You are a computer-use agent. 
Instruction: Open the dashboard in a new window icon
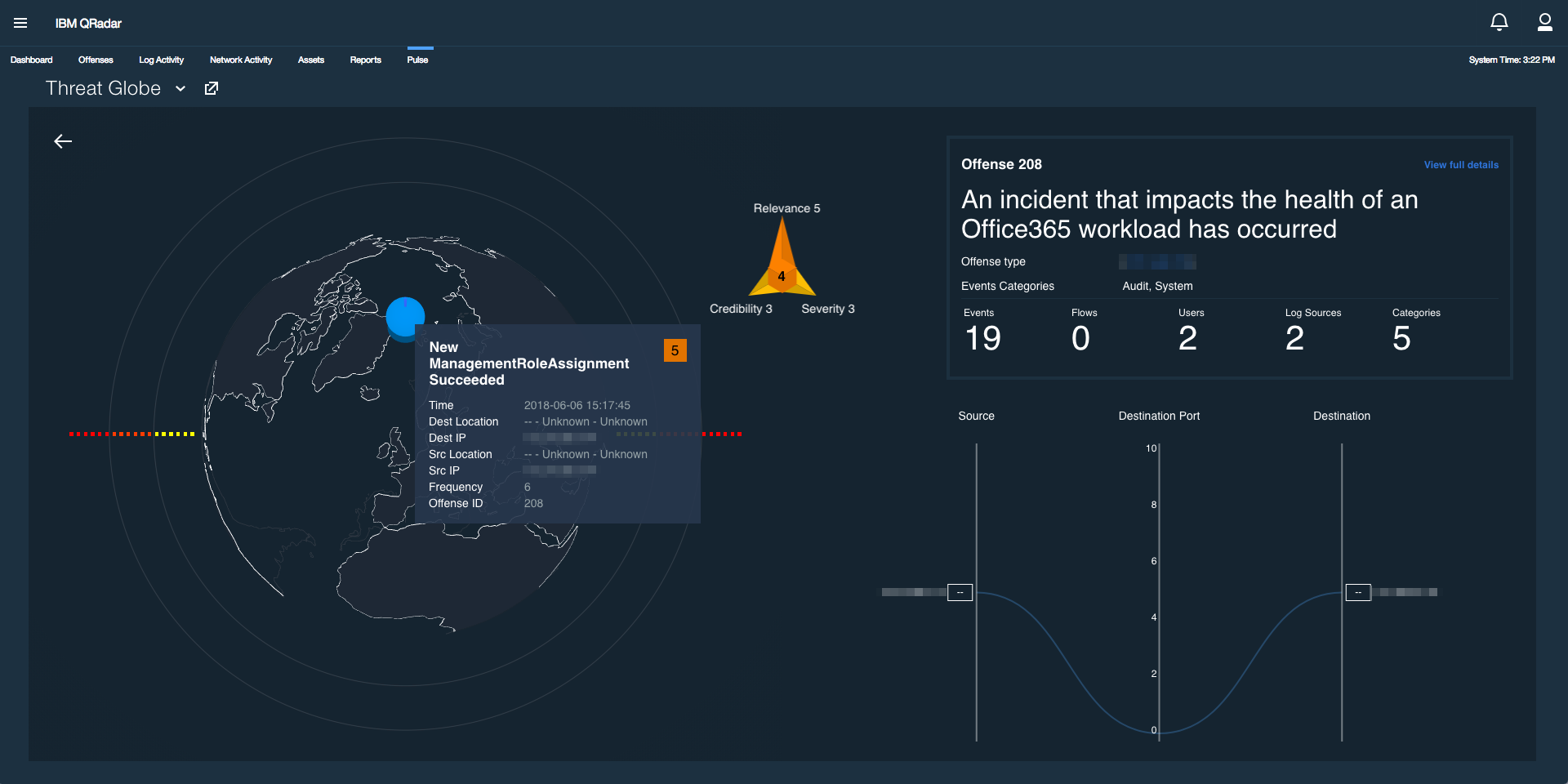211,88
